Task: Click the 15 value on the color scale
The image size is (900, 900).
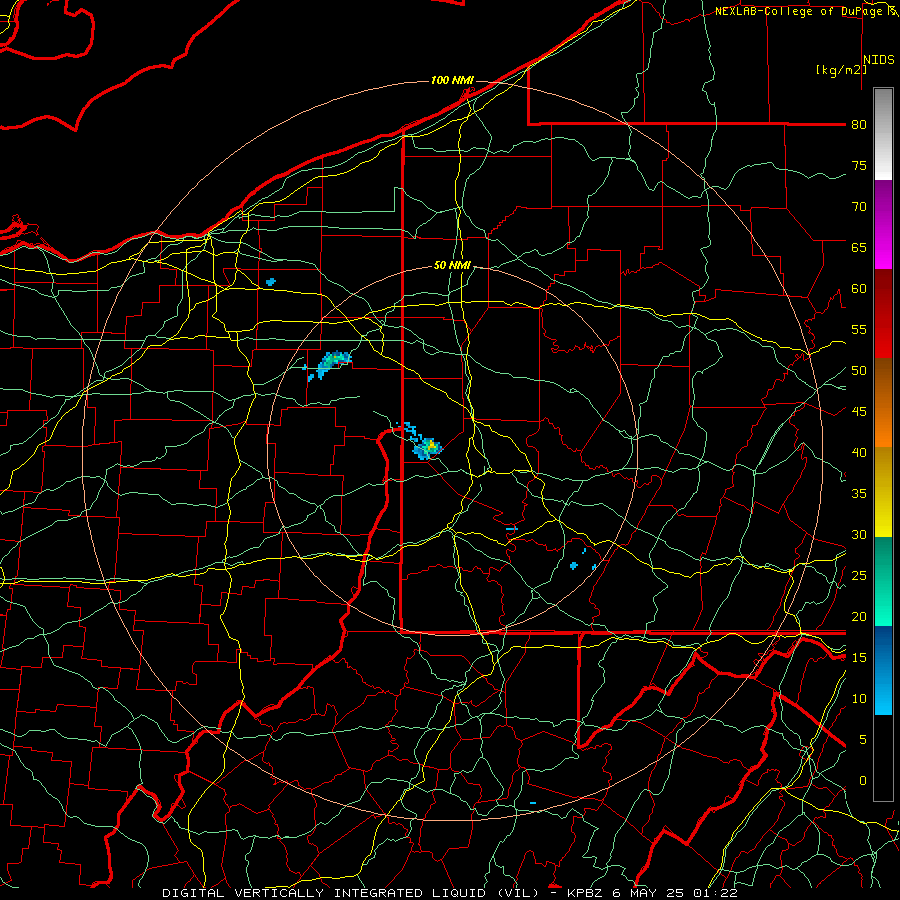Action: point(859,658)
